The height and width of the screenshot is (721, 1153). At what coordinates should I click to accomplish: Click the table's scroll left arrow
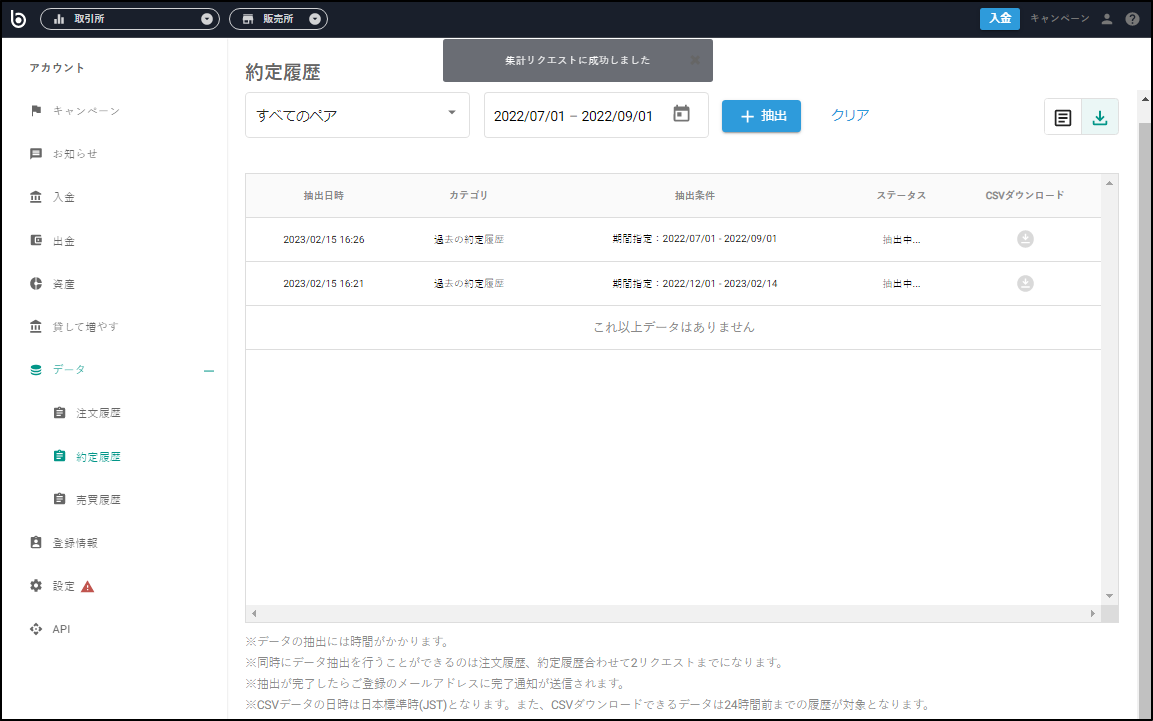click(x=254, y=613)
